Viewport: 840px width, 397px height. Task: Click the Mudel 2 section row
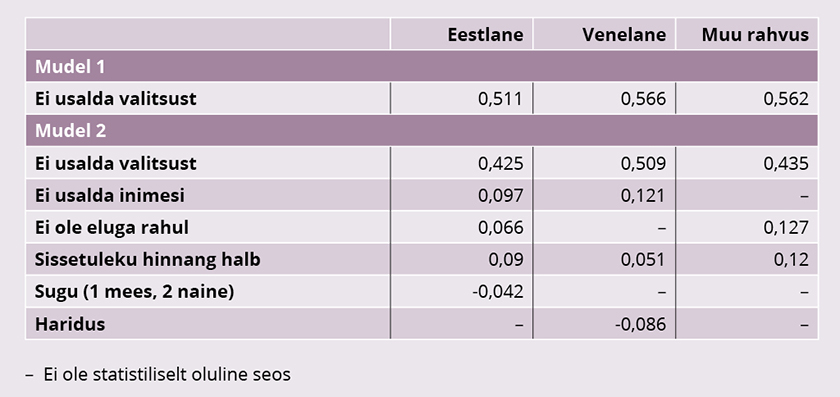tap(422, 131)
